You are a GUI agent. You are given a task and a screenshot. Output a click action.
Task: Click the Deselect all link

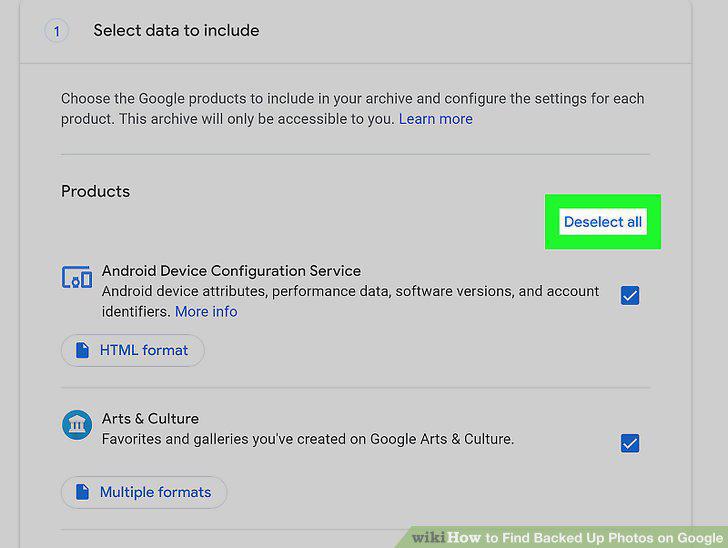click(x=603, y=222)
